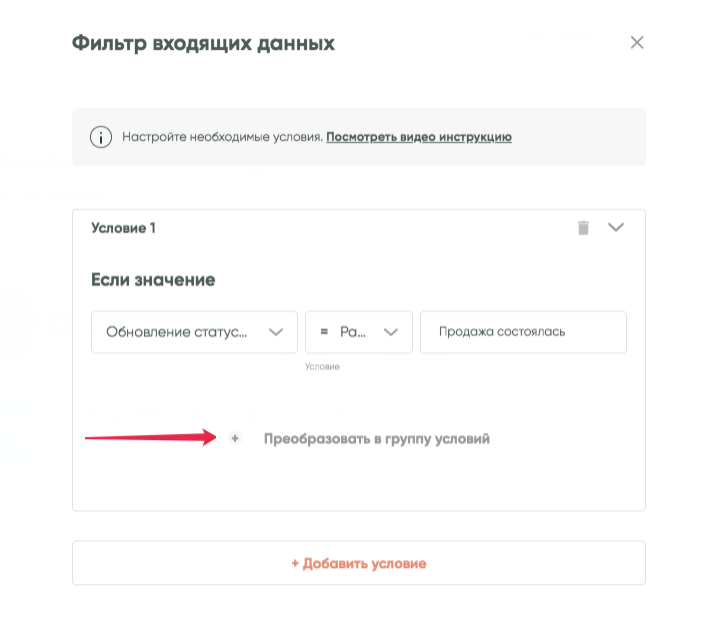
Task: Close the incoming data filter dialog
Action: (637, 43)
